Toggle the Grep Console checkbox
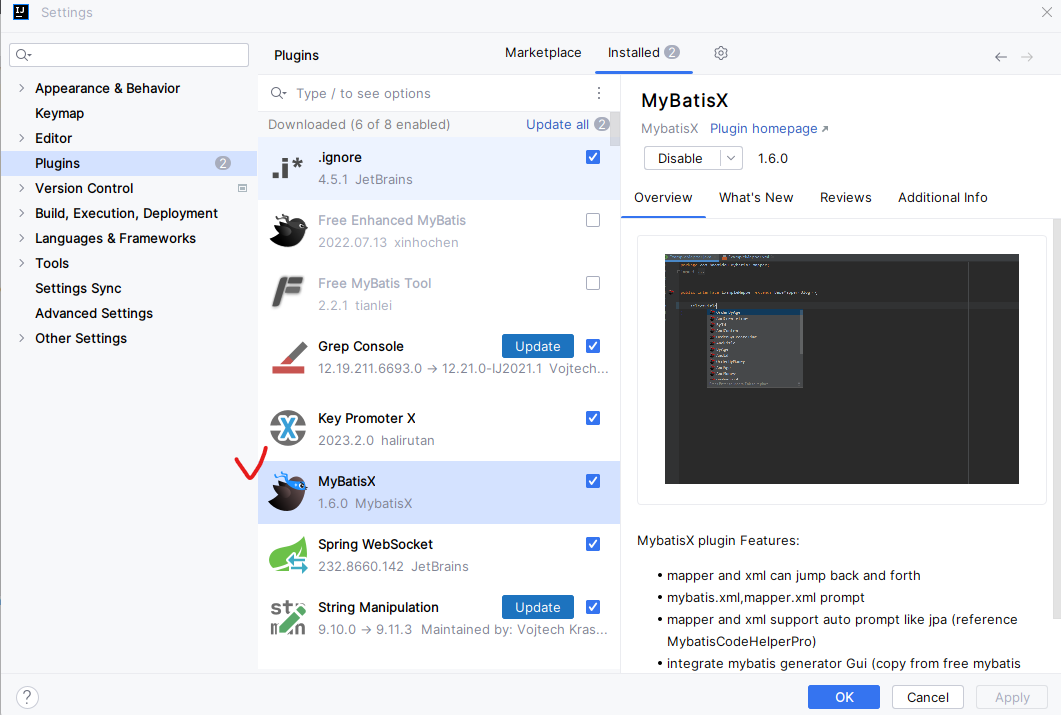This screenshot has width=1061, height=715. point(593,346)
